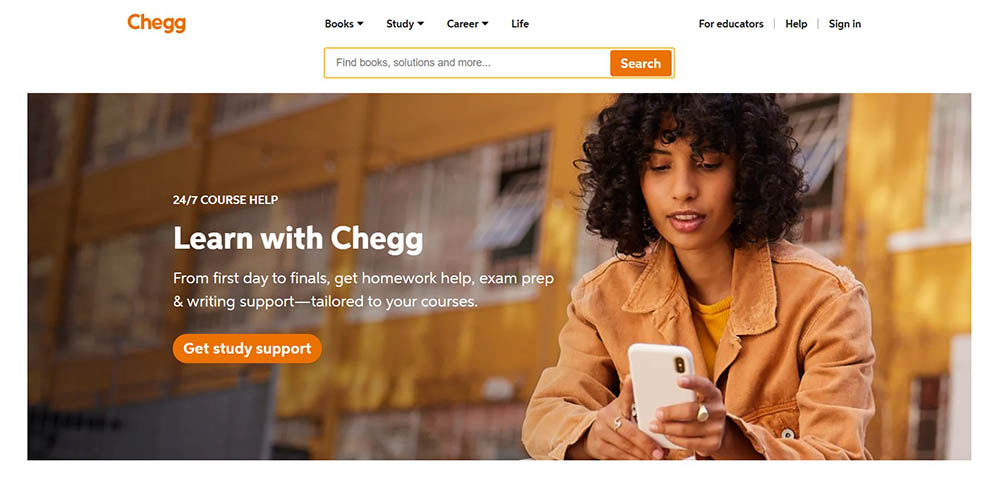Open the Help link
The image size is (1000, 483).
coord(796,24)
